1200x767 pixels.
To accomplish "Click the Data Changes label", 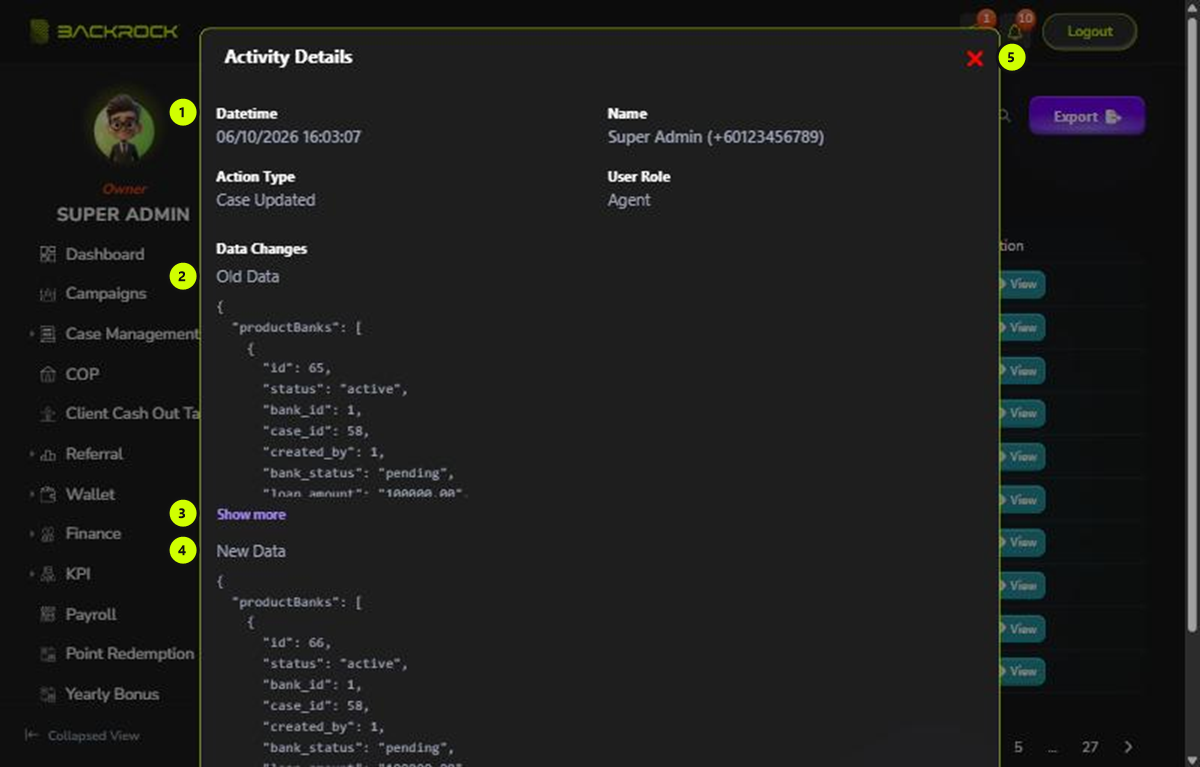I will tap(262, 248).
